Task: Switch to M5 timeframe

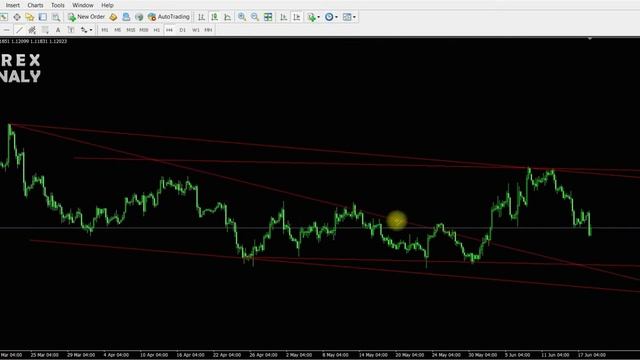Action: (x=118, y=30)
